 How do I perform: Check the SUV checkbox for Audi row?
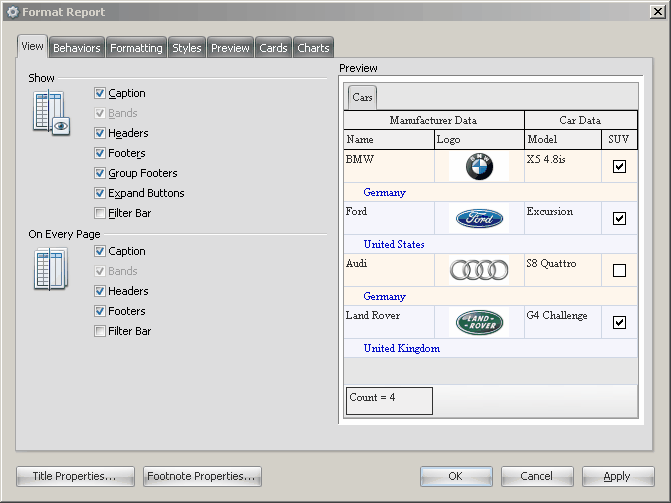point(619,270)
